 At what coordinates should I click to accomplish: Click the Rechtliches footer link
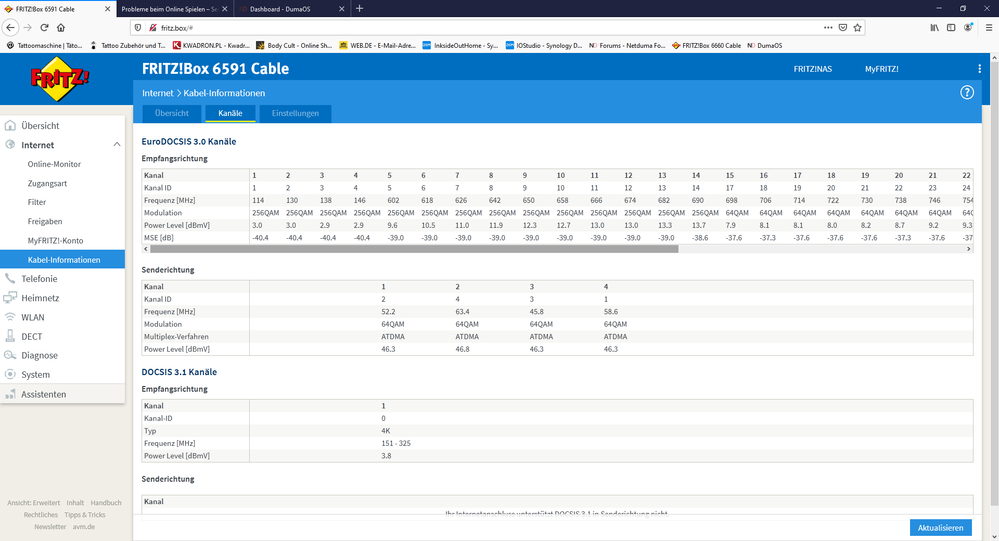(x=41, y=515)
